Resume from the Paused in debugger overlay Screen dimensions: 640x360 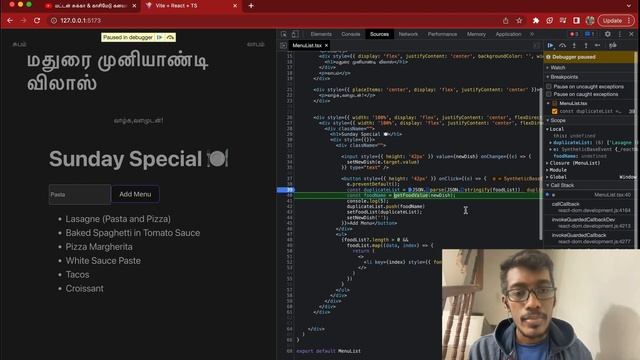(x=159, y=38)
